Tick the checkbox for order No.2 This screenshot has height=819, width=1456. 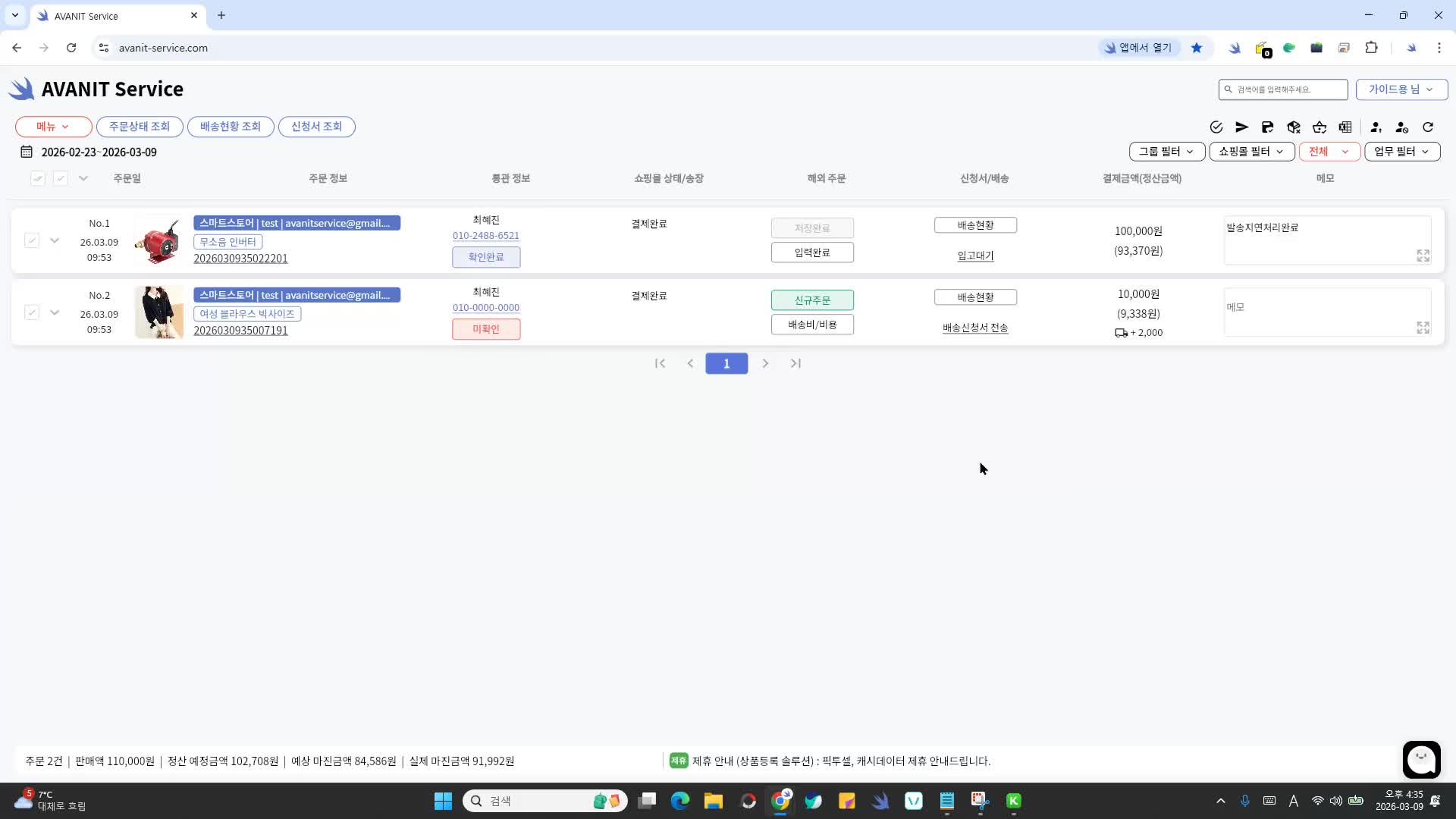[32, 312]
